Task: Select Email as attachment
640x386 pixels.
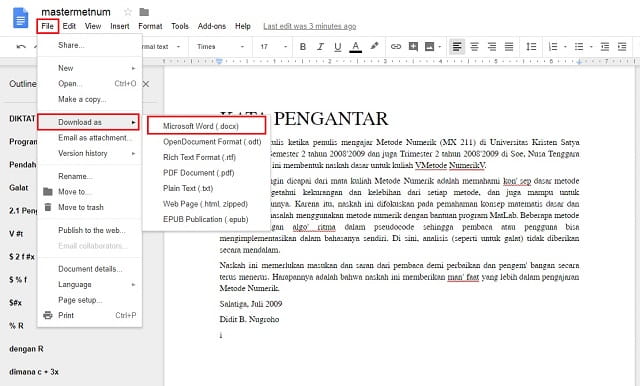Action: [x=89, y=138]
